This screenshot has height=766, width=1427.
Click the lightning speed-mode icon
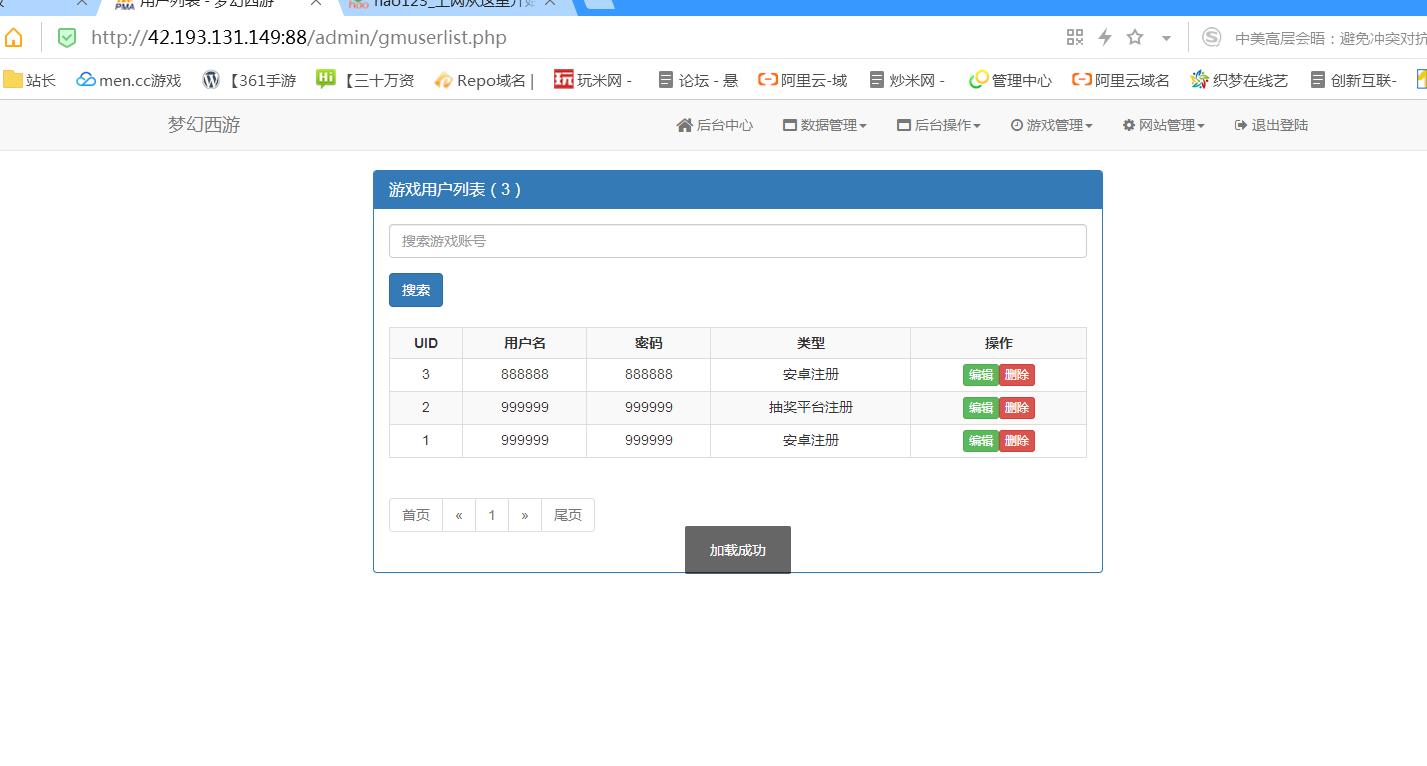coord(1105,37)
